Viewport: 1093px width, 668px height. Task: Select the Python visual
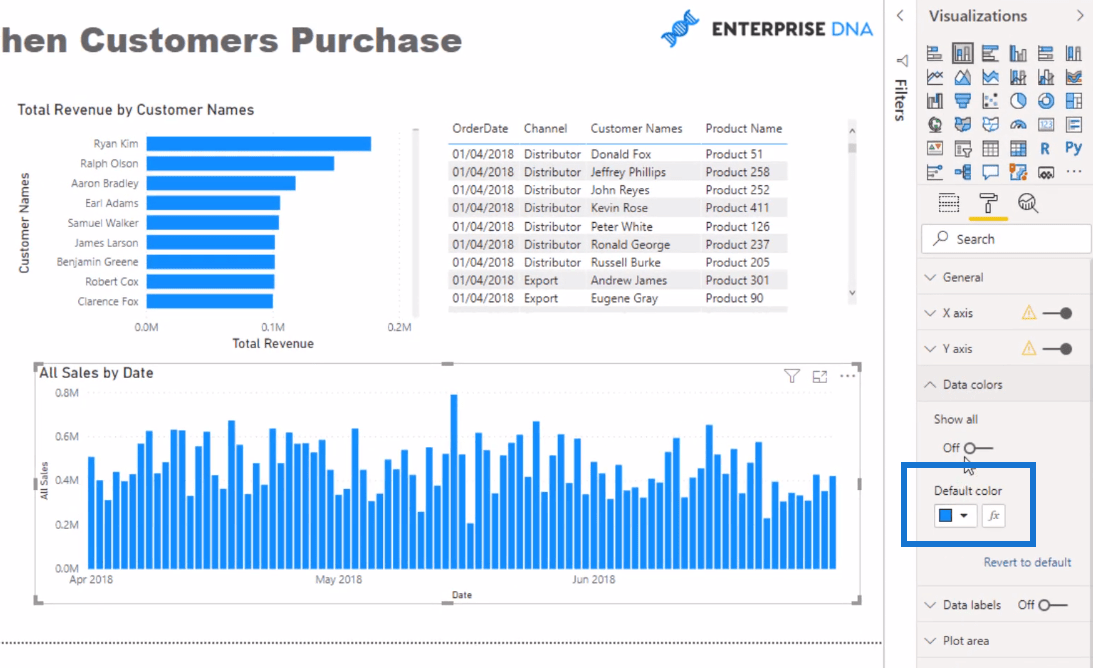coord(1073,148)
